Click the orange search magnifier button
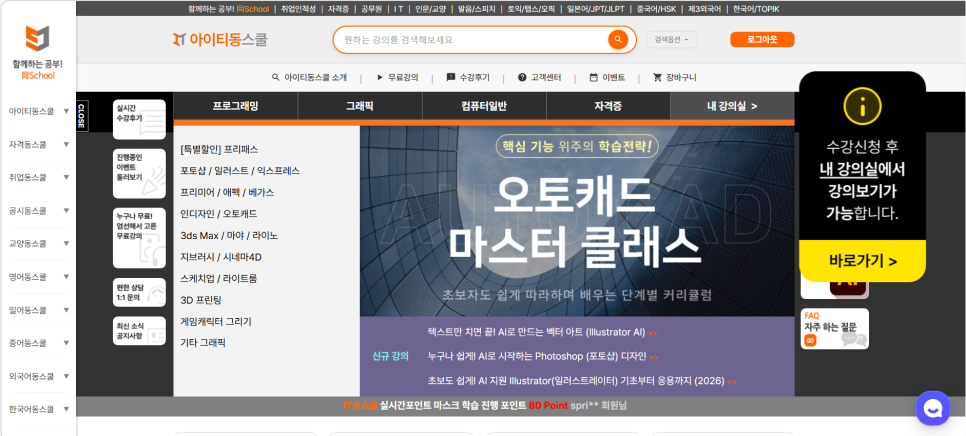Viewport: 966px width, 436px height. coord(617,40)
